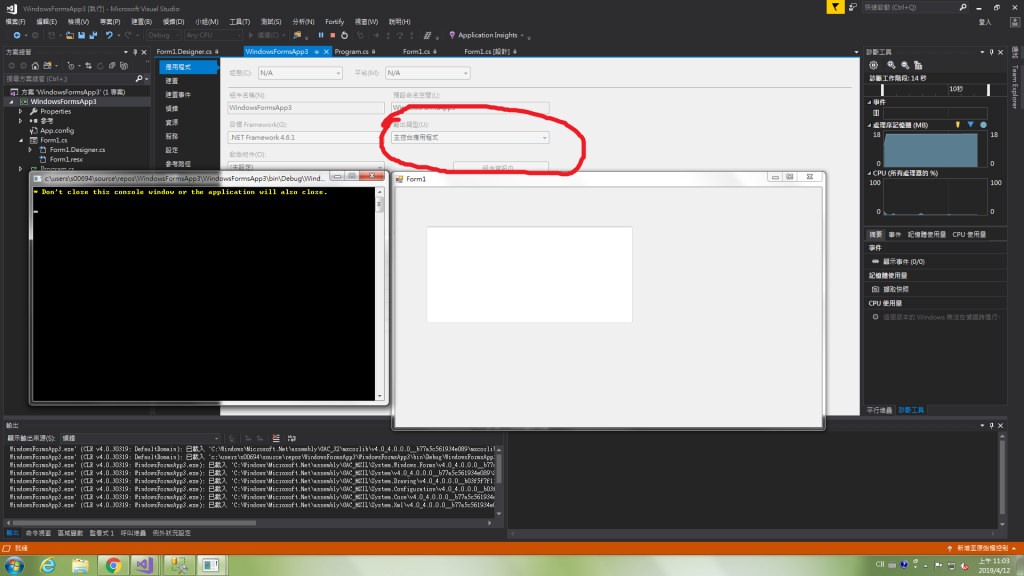The height and width of the screenshot is (576, 1024).
Task: Expand the Form1.Designer.cs tree node
Action: tap(30, 150)
